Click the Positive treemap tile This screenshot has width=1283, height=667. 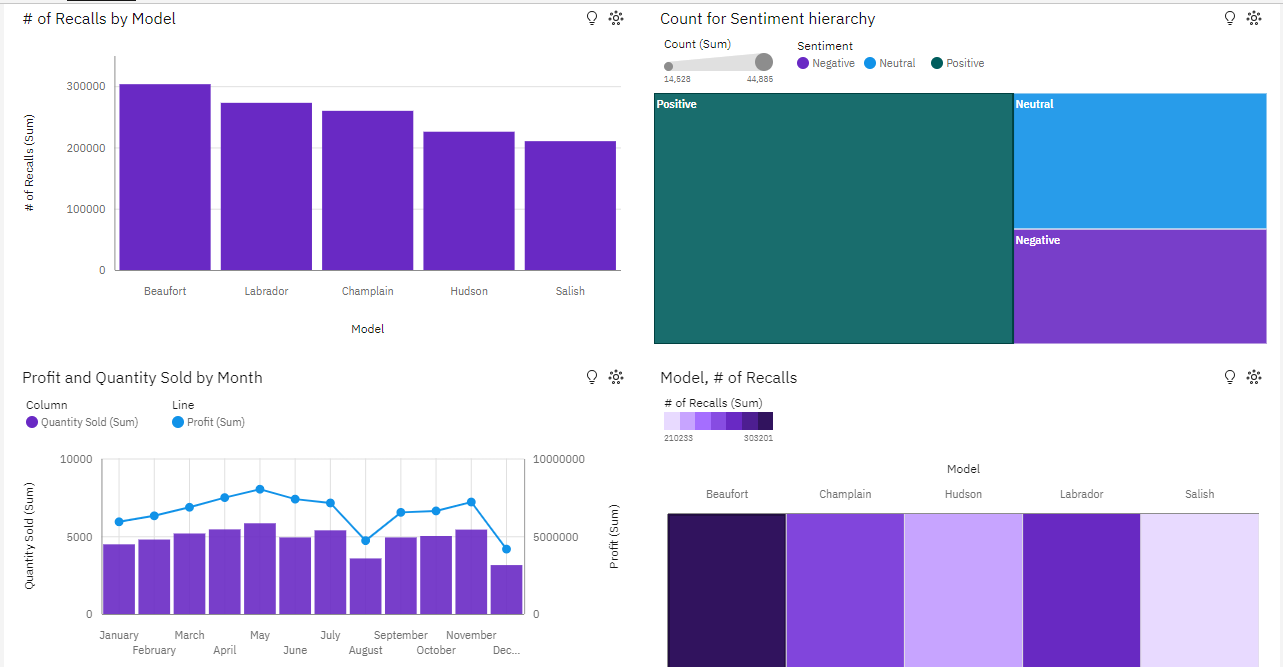click(x=833, y=218)
